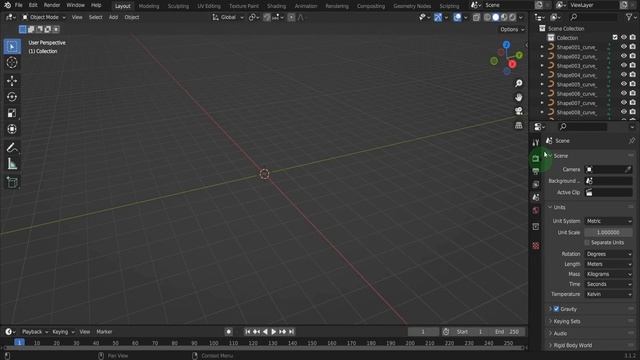This screenshot has width=640, height=360.
Task: Open the Collection properties tab
Action: (536, 227)
